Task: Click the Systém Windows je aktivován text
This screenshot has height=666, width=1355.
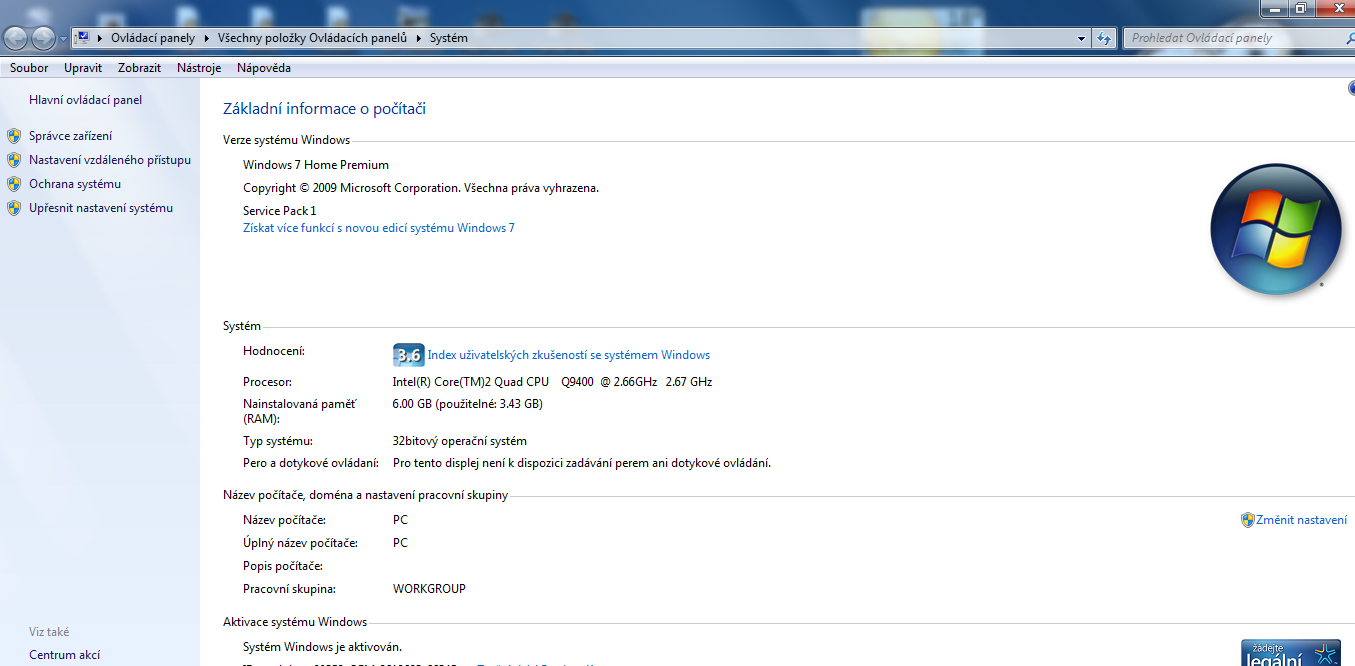Action: (x=322, y=647)
